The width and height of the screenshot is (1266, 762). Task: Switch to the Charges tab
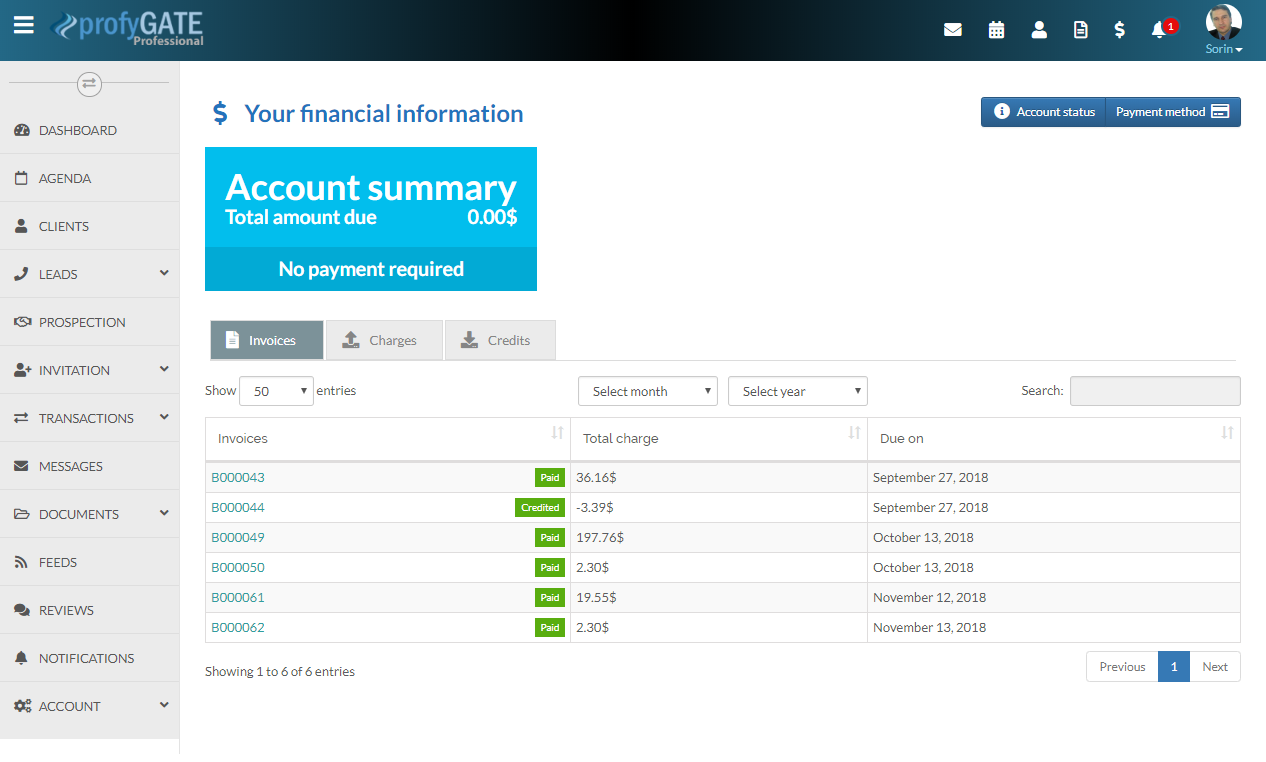pyautogui.click(x=384, y=339)
